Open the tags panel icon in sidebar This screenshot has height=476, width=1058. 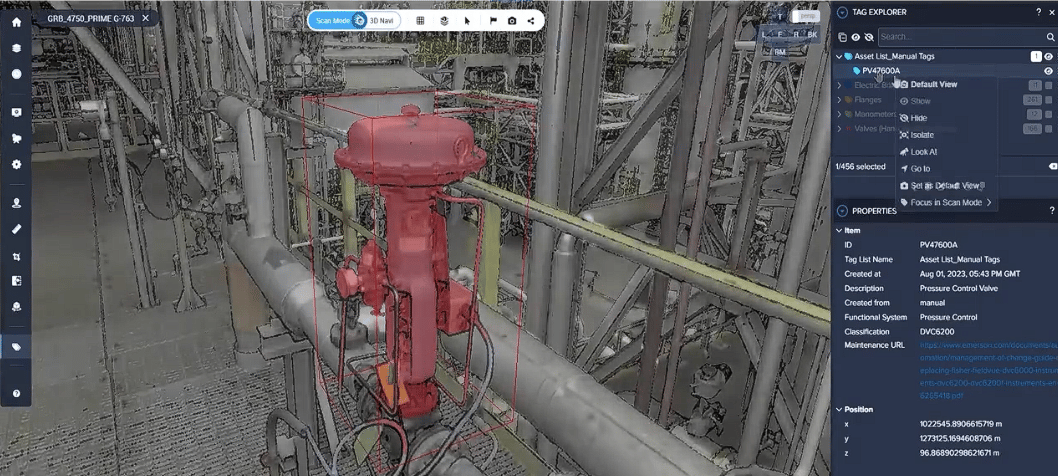(16, 347)
